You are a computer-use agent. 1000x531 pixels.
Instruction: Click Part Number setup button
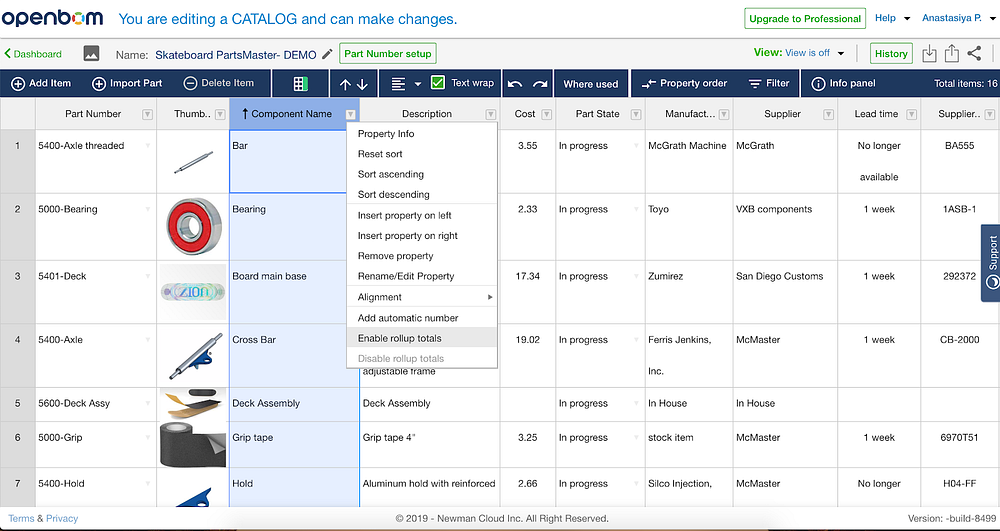click(x=388, y=54)
